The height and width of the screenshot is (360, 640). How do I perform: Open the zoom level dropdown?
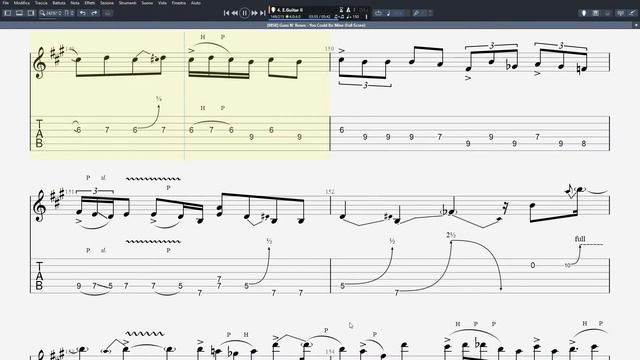pyautogui.click(x=50, y=13)
